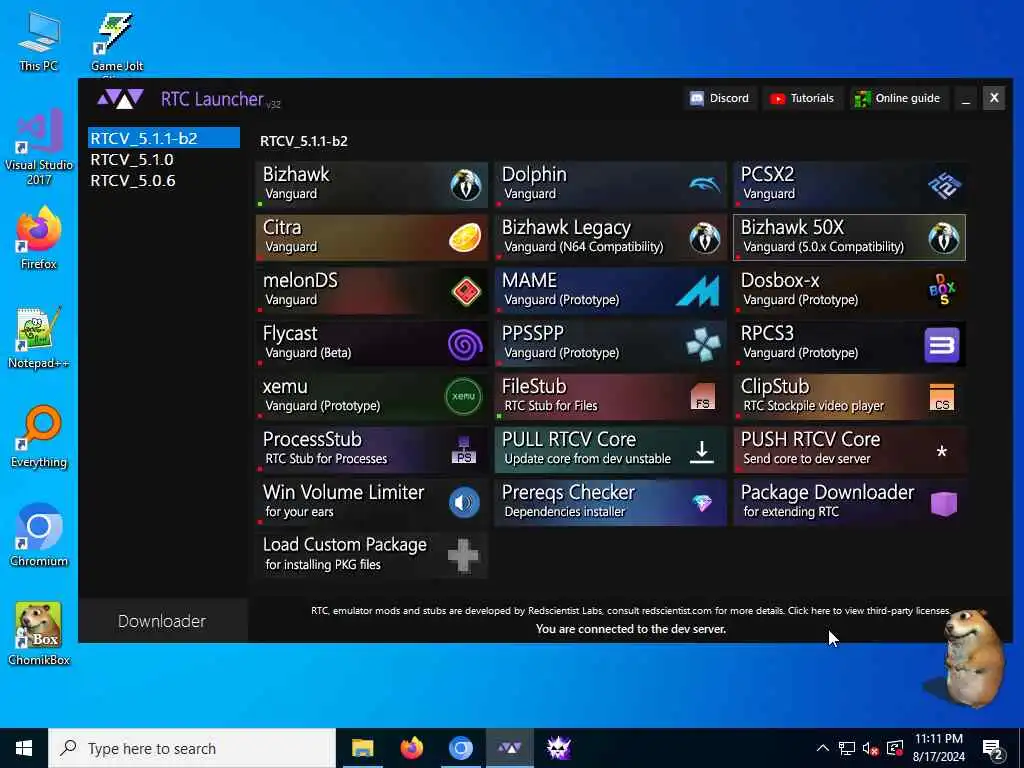Viewport: 1024px width, 768px height.
Task: Click the RTC Launcher taskbar icon
Action: tap(509, 748)
